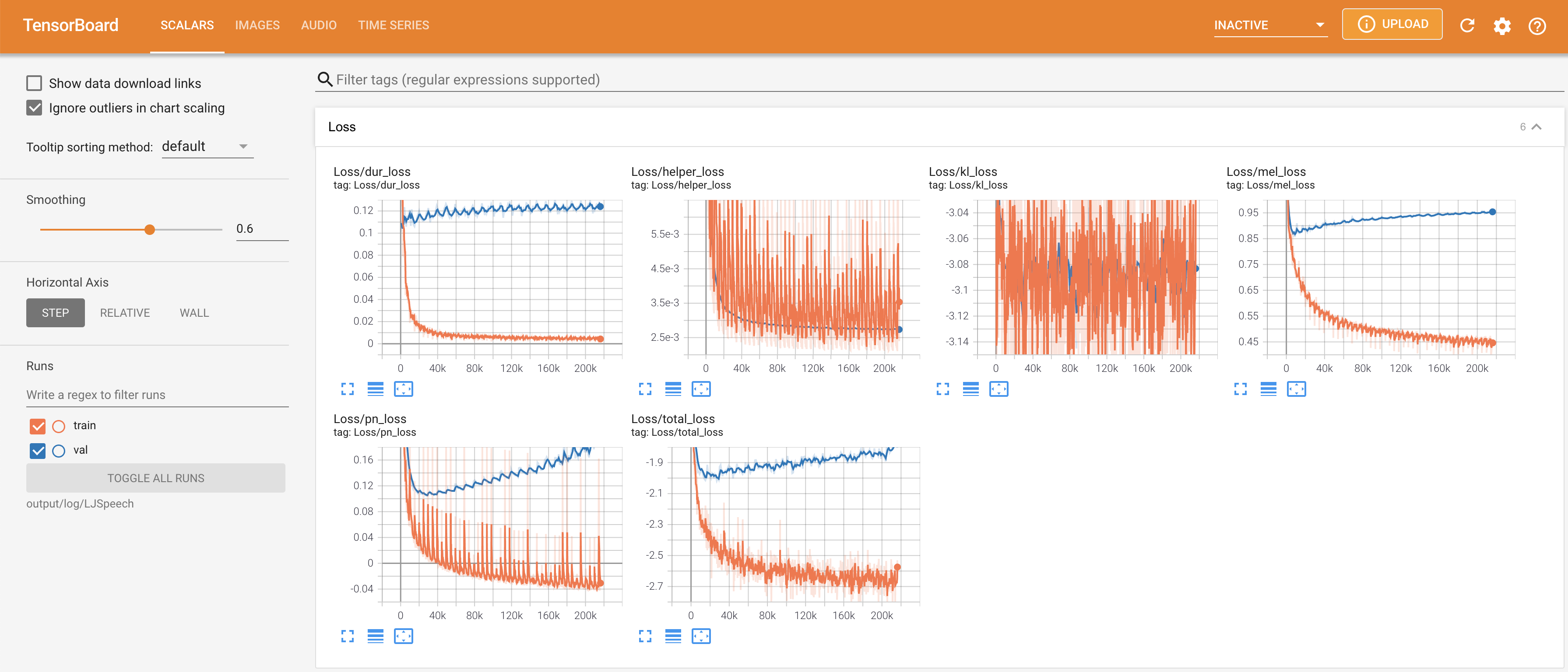
Task: Open the INACTIVE dashboards dropdown
Action: tap(1270, 25)
